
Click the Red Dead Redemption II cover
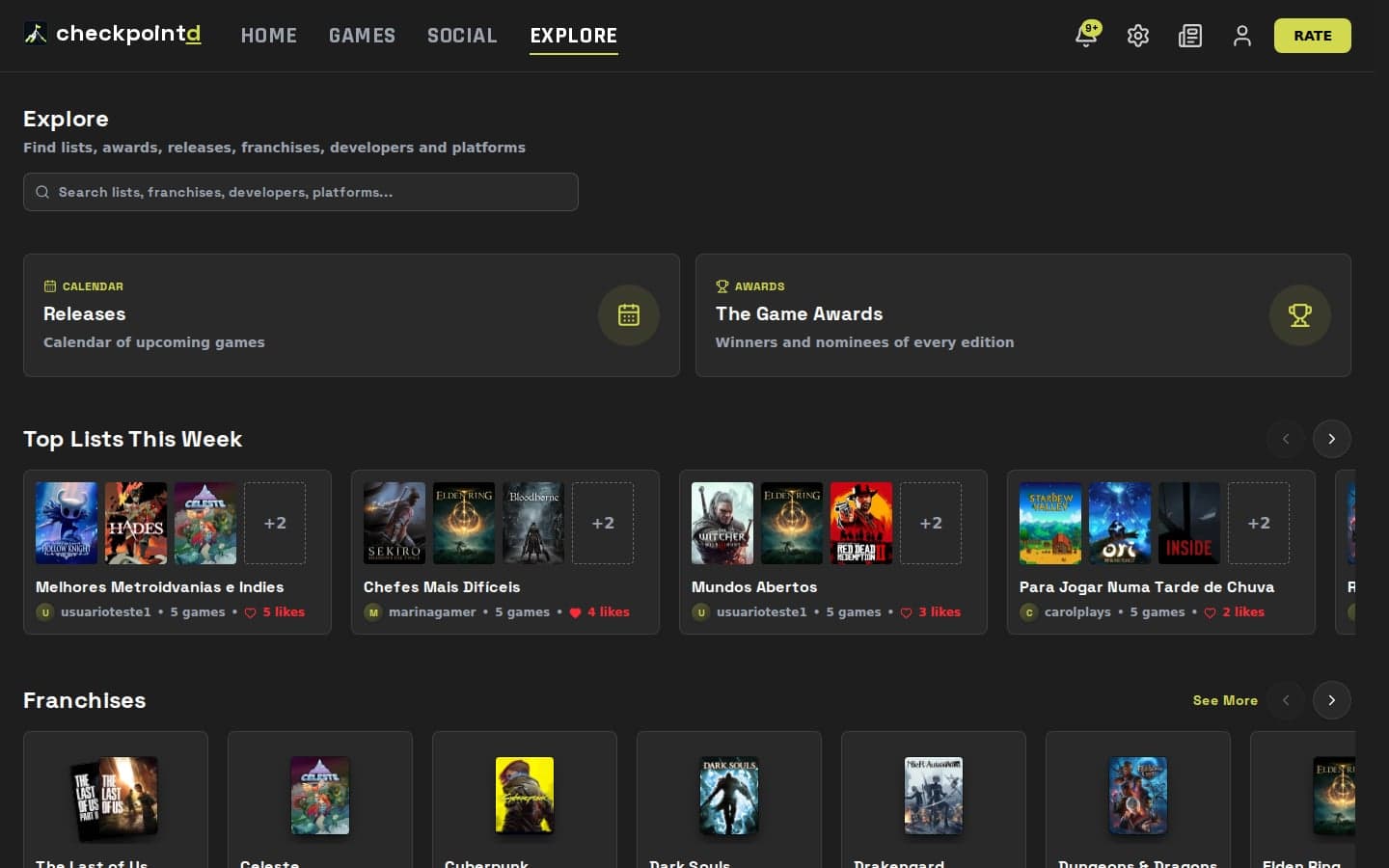coord(861,523)
